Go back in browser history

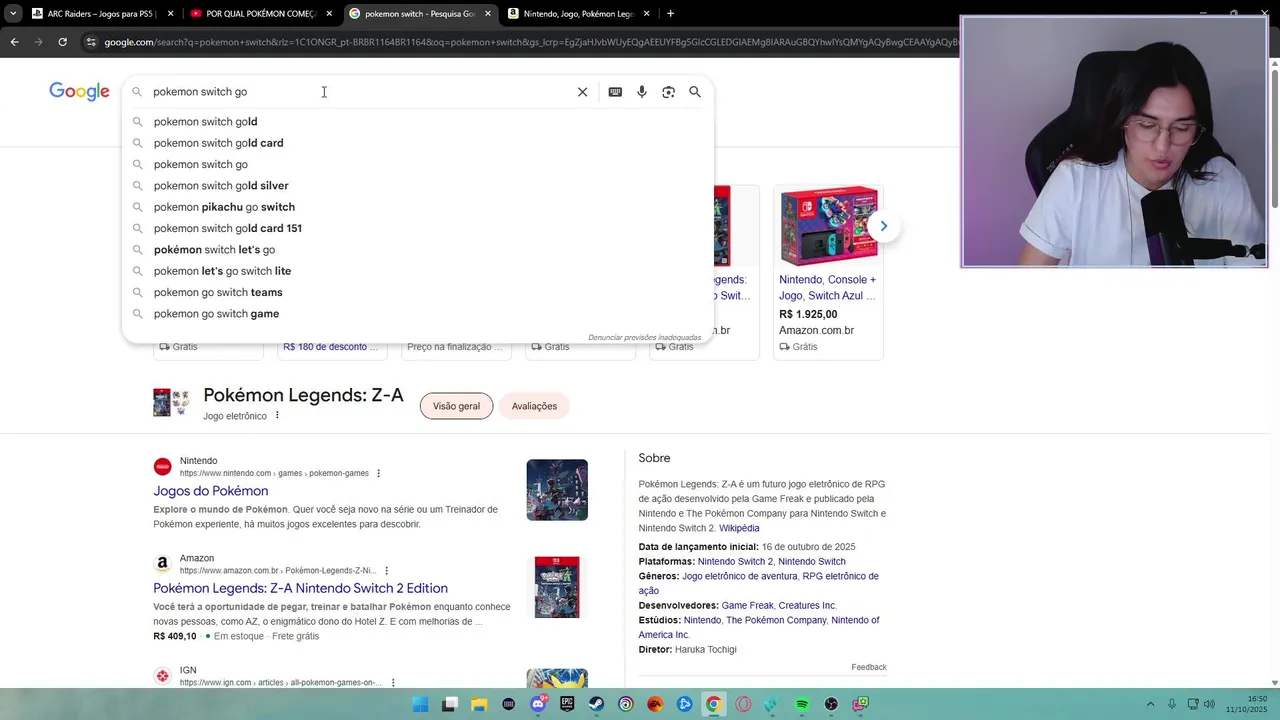click(x=14, y=42)
